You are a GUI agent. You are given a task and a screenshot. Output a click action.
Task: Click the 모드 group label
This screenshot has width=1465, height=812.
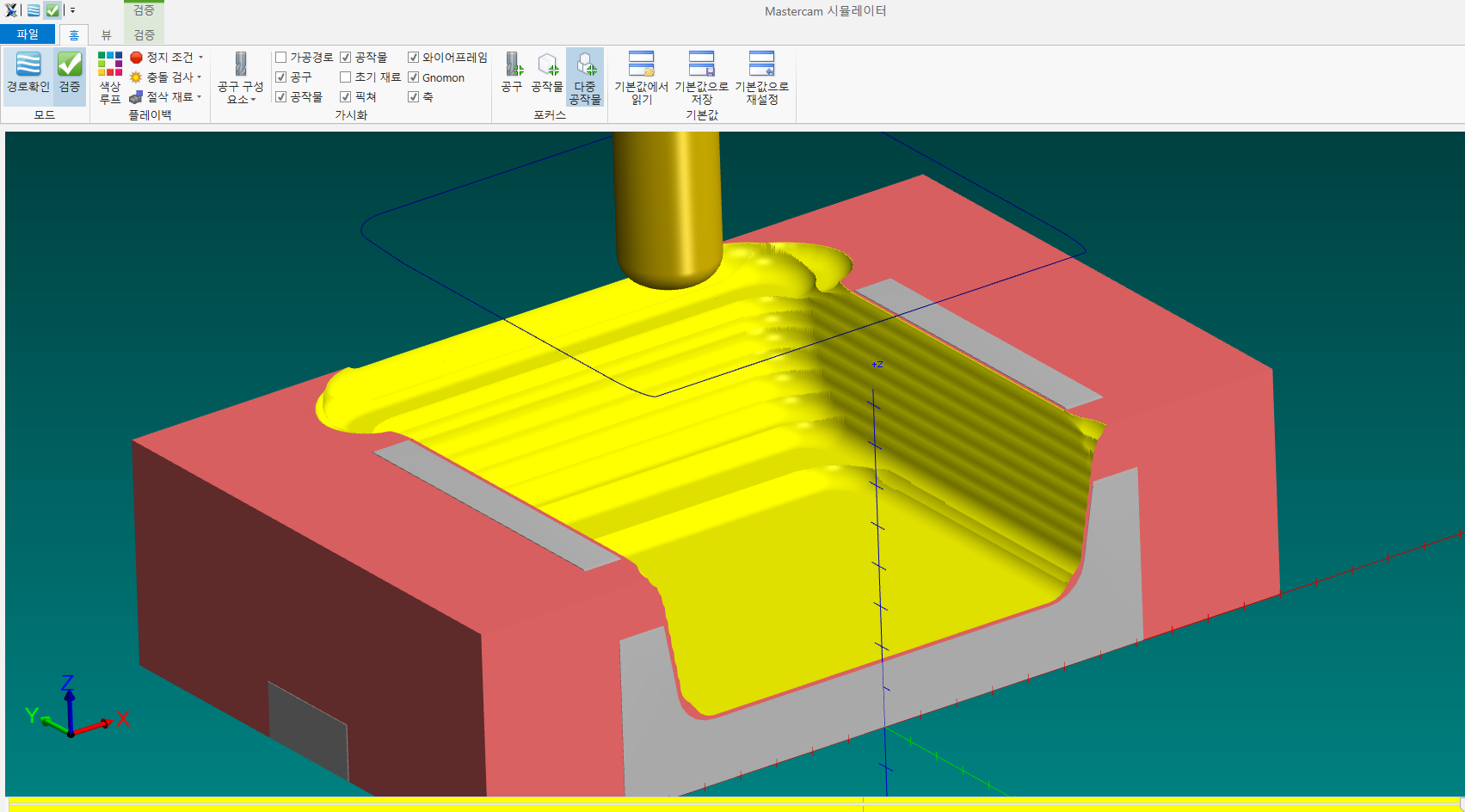45,114
